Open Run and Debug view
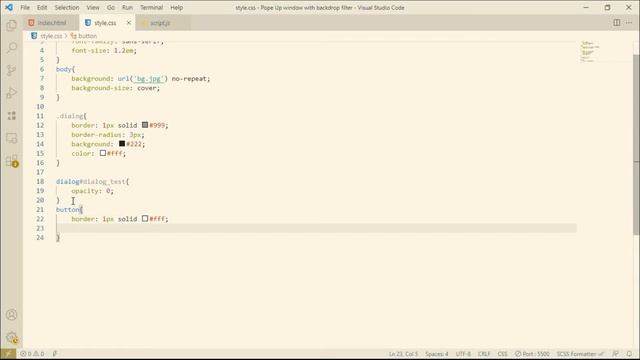 coord(11,93)
